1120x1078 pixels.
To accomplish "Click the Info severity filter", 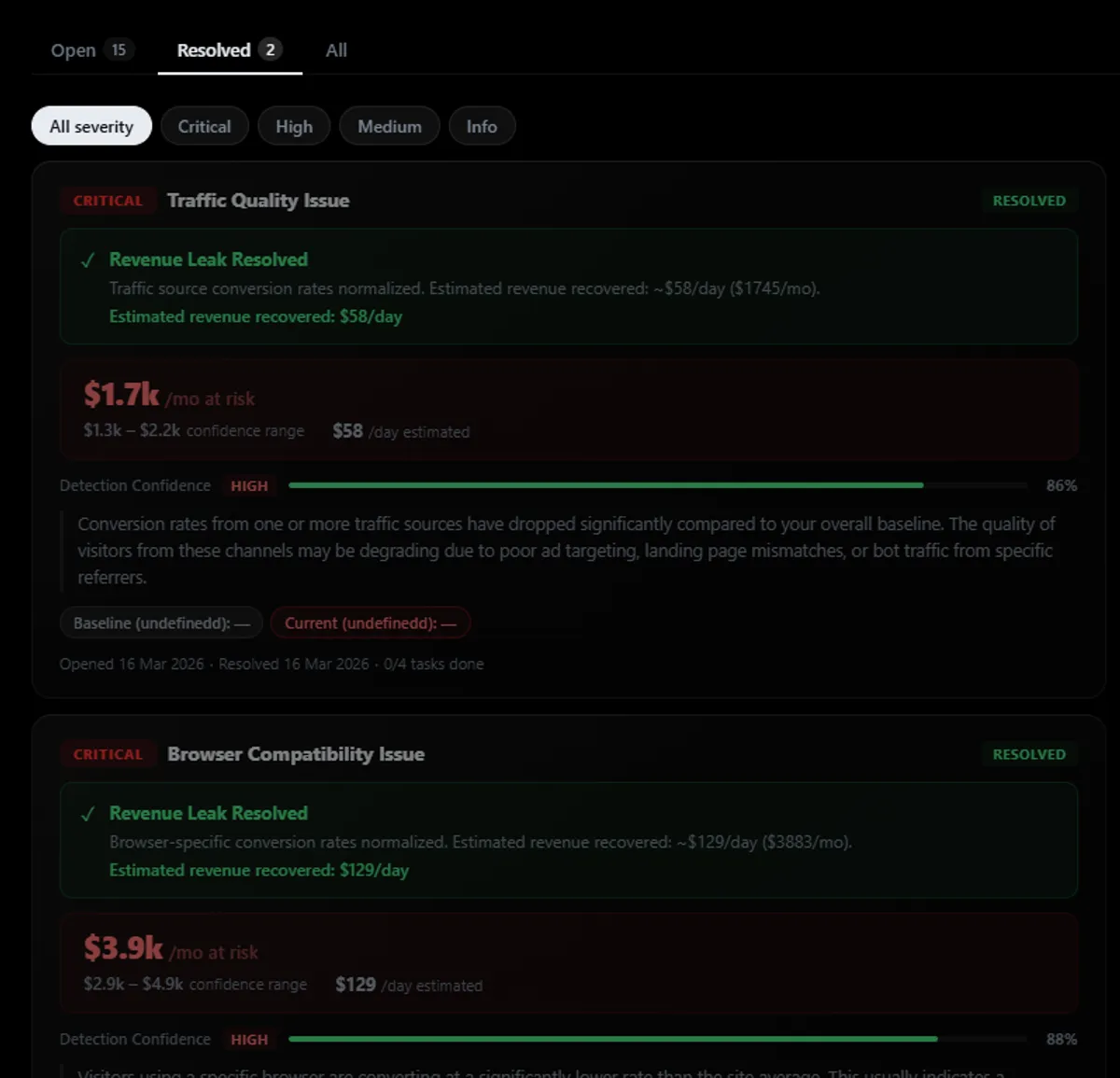I will [482, 125].
